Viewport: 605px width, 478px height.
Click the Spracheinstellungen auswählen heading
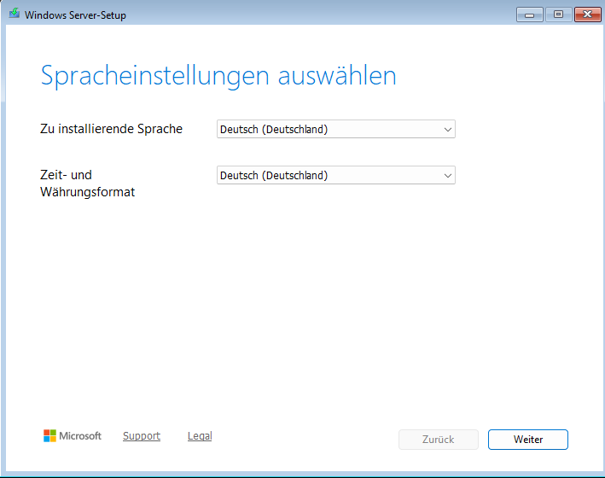(x=218, y=76)
